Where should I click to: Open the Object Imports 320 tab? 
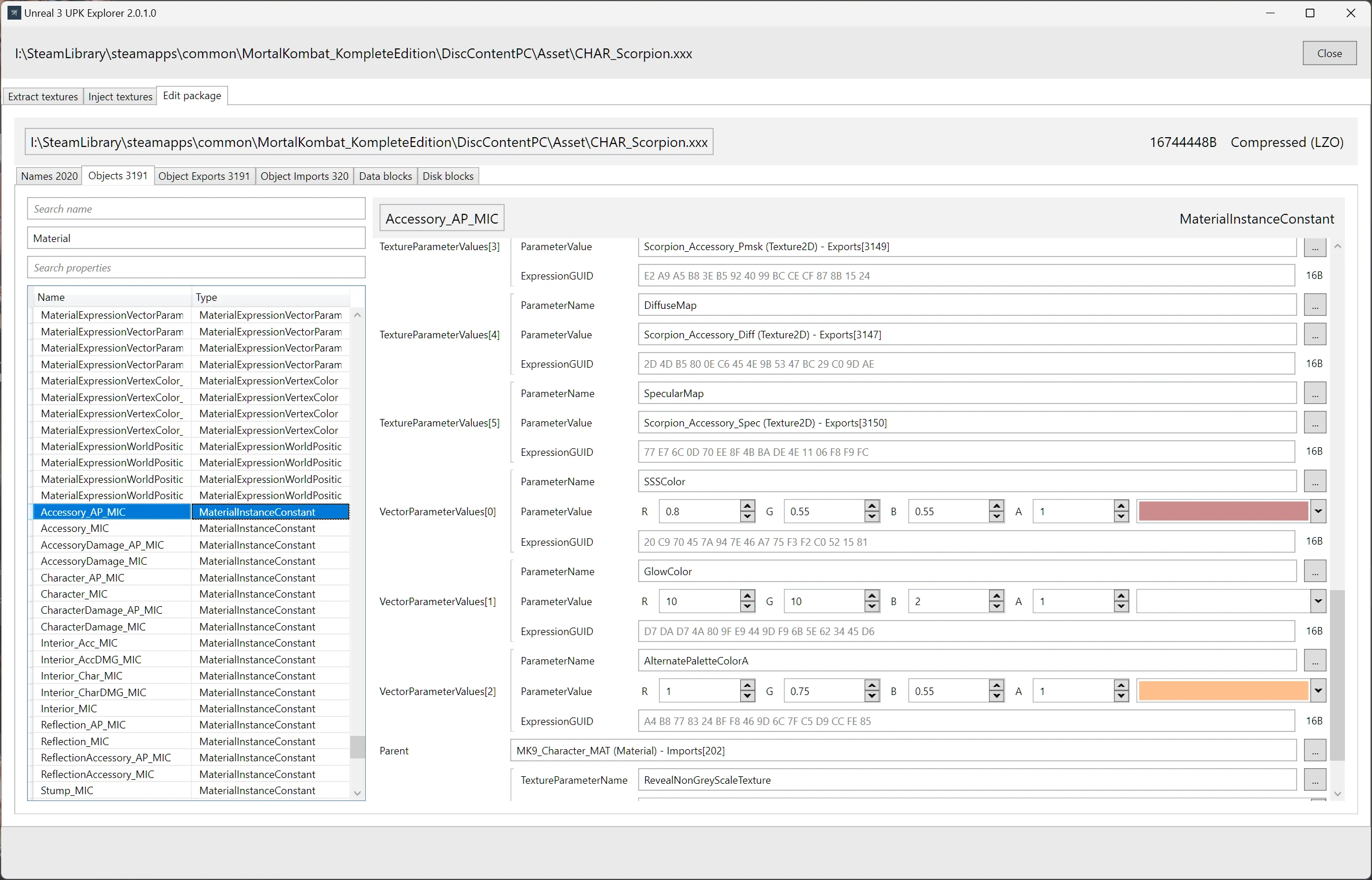[x=304, y=176]
